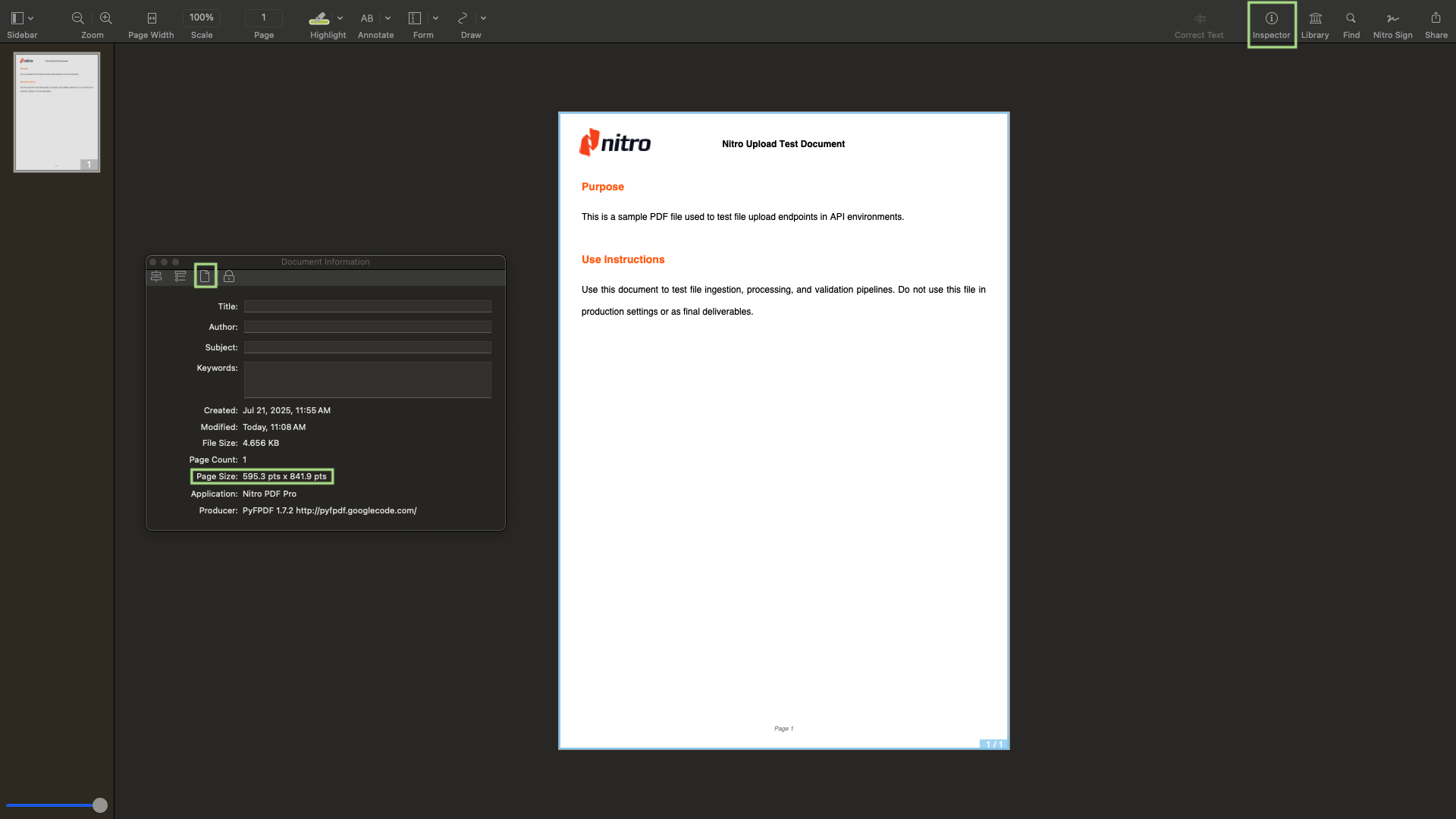Open the form properties tab in inspector

pyautogui.click(x=180, y=277)
